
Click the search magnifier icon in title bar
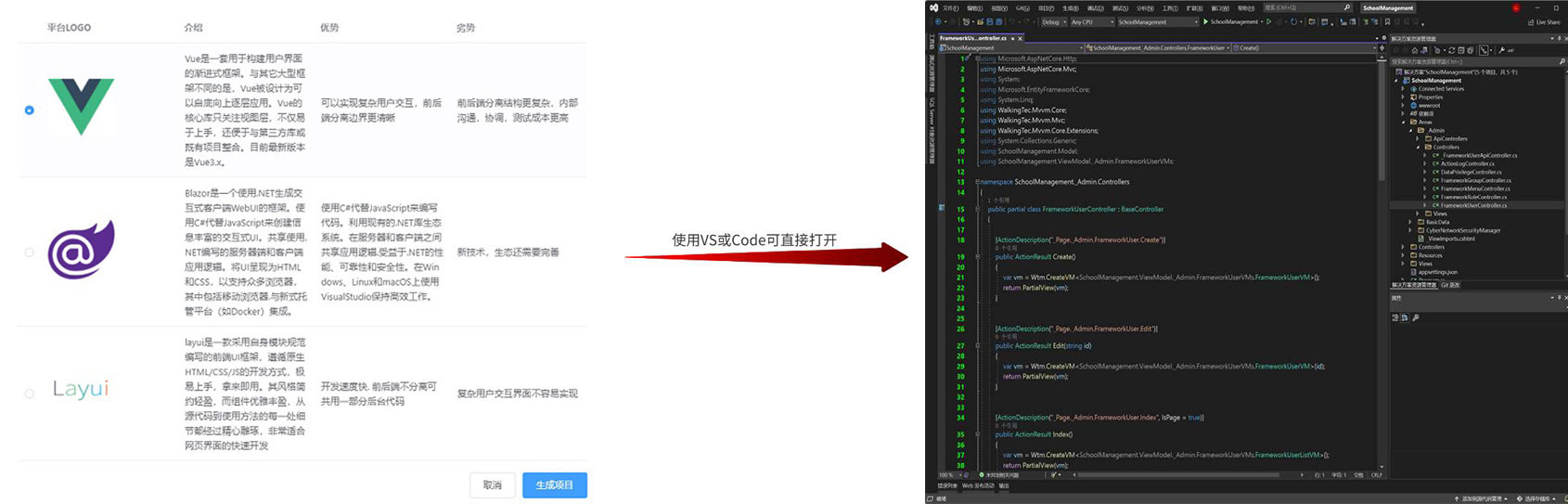click(1347, 7)
